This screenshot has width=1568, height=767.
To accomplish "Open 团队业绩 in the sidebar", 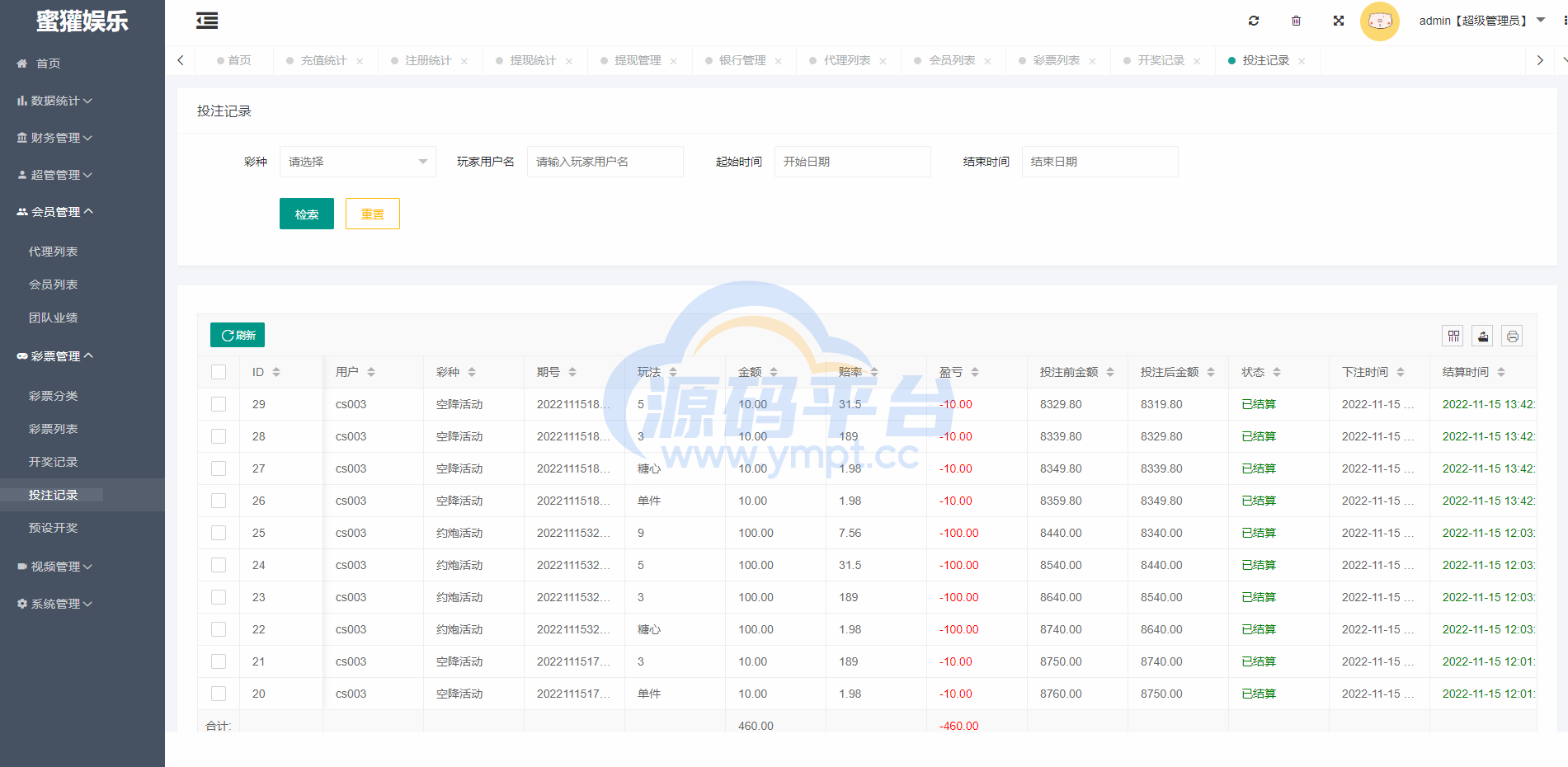I will click(x=54, y=318).
